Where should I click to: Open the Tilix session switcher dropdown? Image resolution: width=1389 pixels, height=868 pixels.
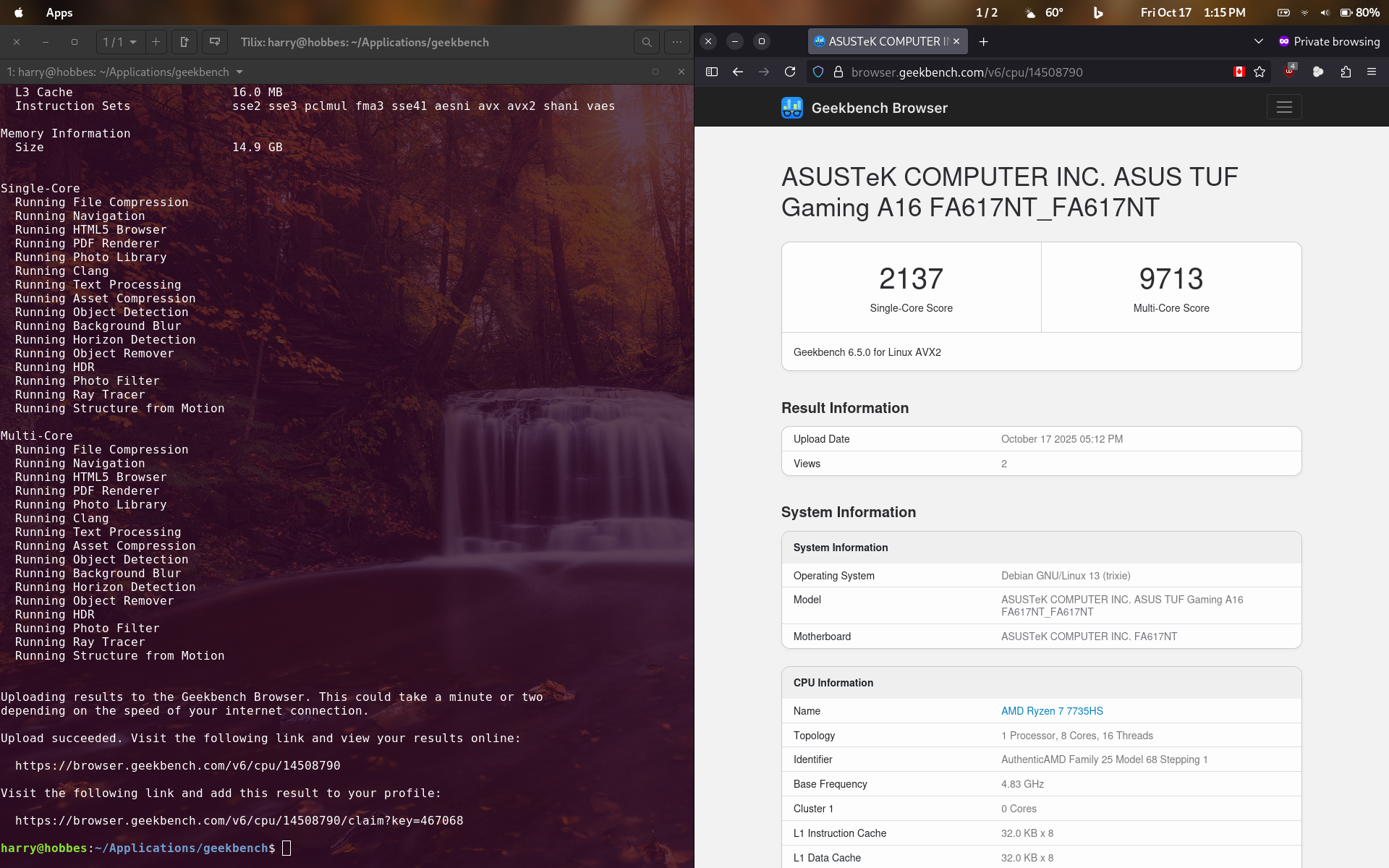[120, 42]
